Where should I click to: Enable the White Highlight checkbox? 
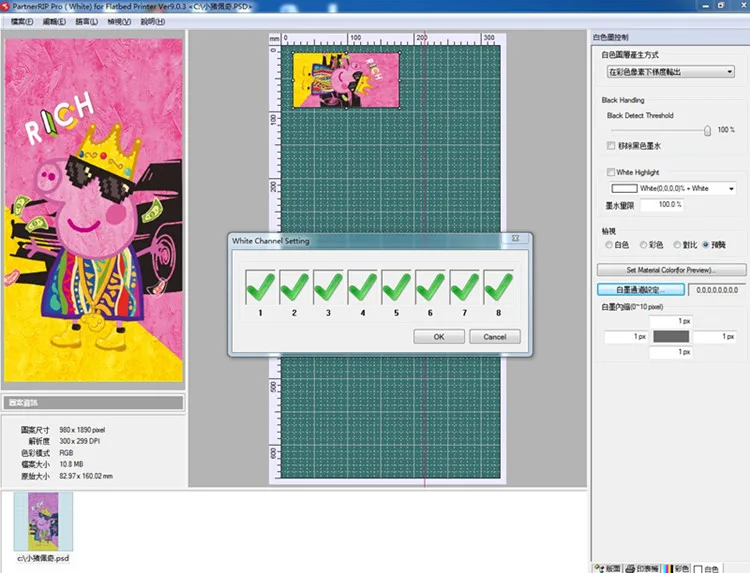[611, 172]
